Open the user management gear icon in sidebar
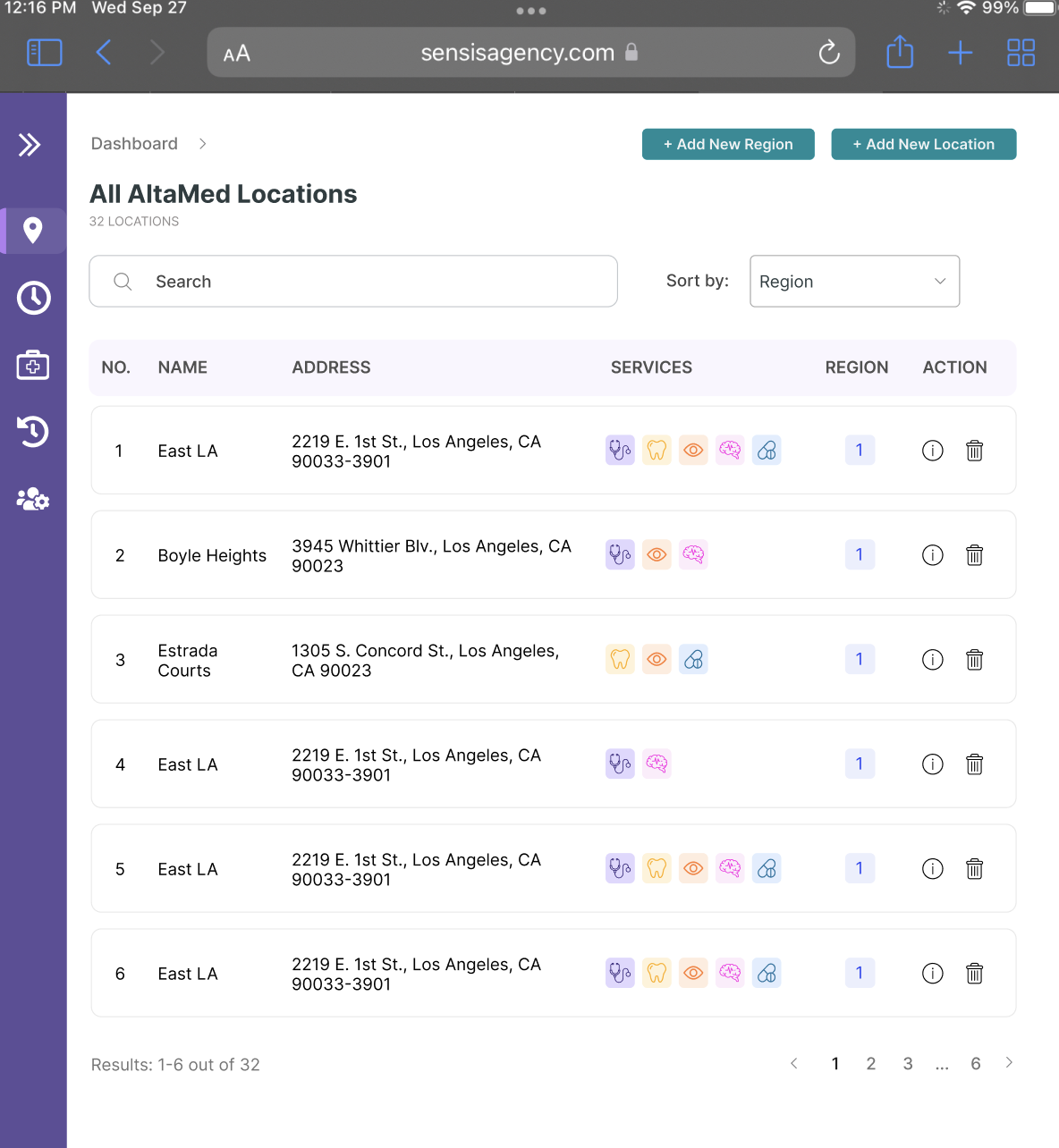1059x1148 pixels. 33,499
